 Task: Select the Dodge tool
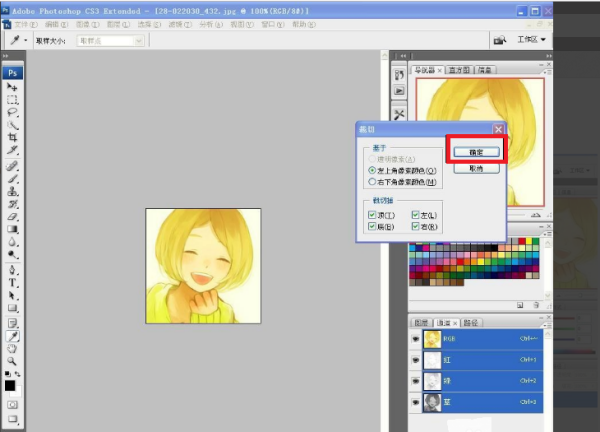pyautogui.click(x=12, y=254)
